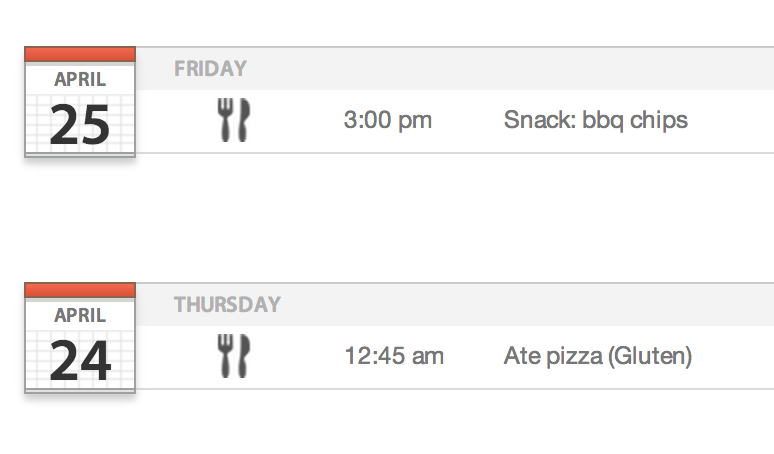Select the THURSDAY day header label
The width and height of the screenshot is (774, 454).
click(227, 304)
